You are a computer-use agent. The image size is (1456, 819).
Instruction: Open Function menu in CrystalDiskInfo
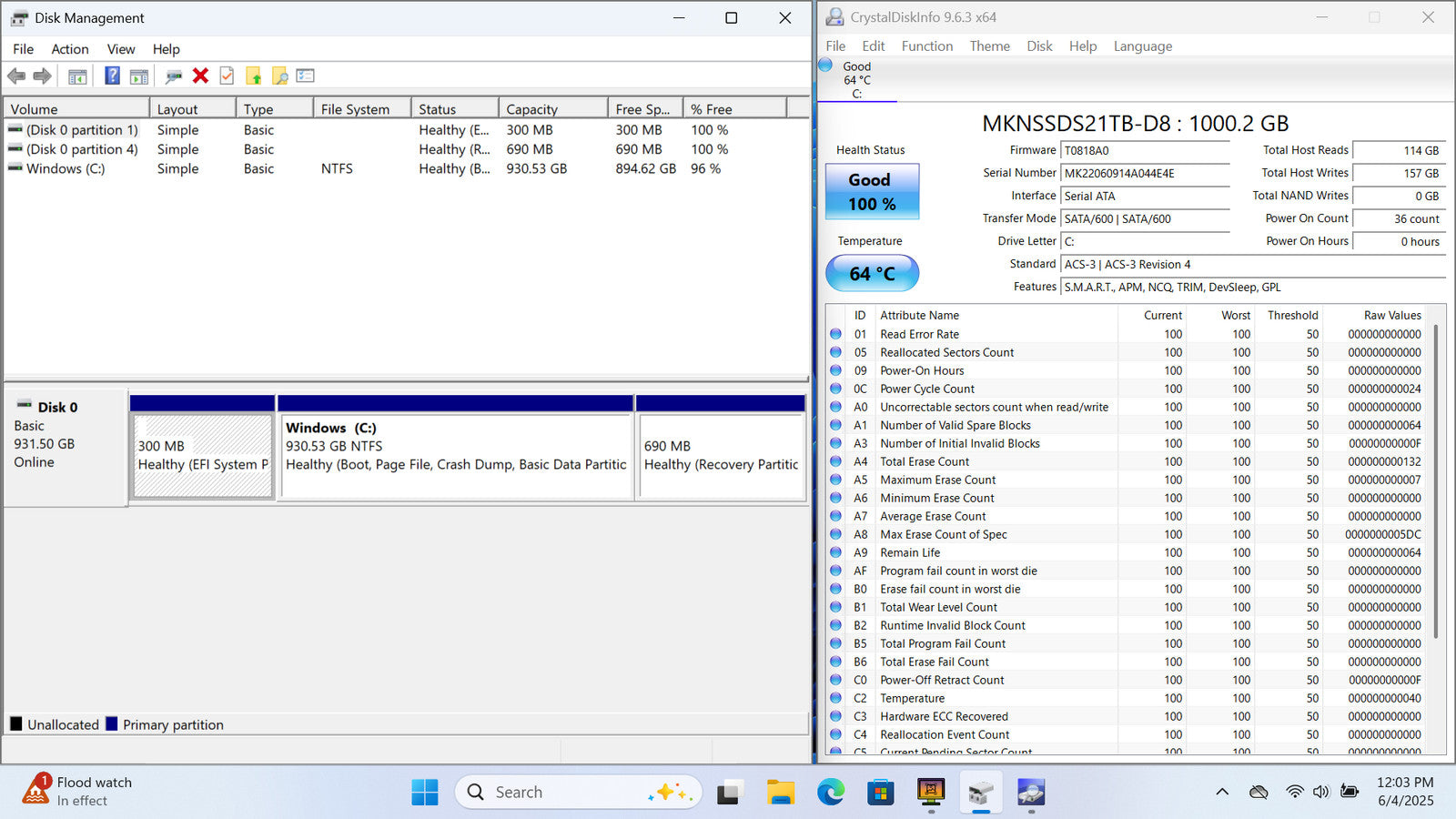tap(927, 46)
